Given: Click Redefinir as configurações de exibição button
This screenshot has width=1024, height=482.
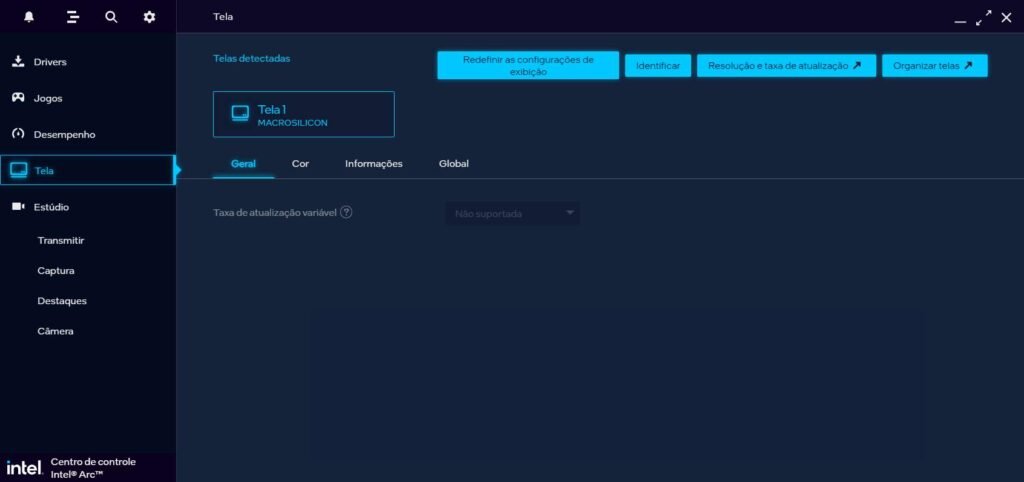Looking at the screenshot, I should pos(527,65).
